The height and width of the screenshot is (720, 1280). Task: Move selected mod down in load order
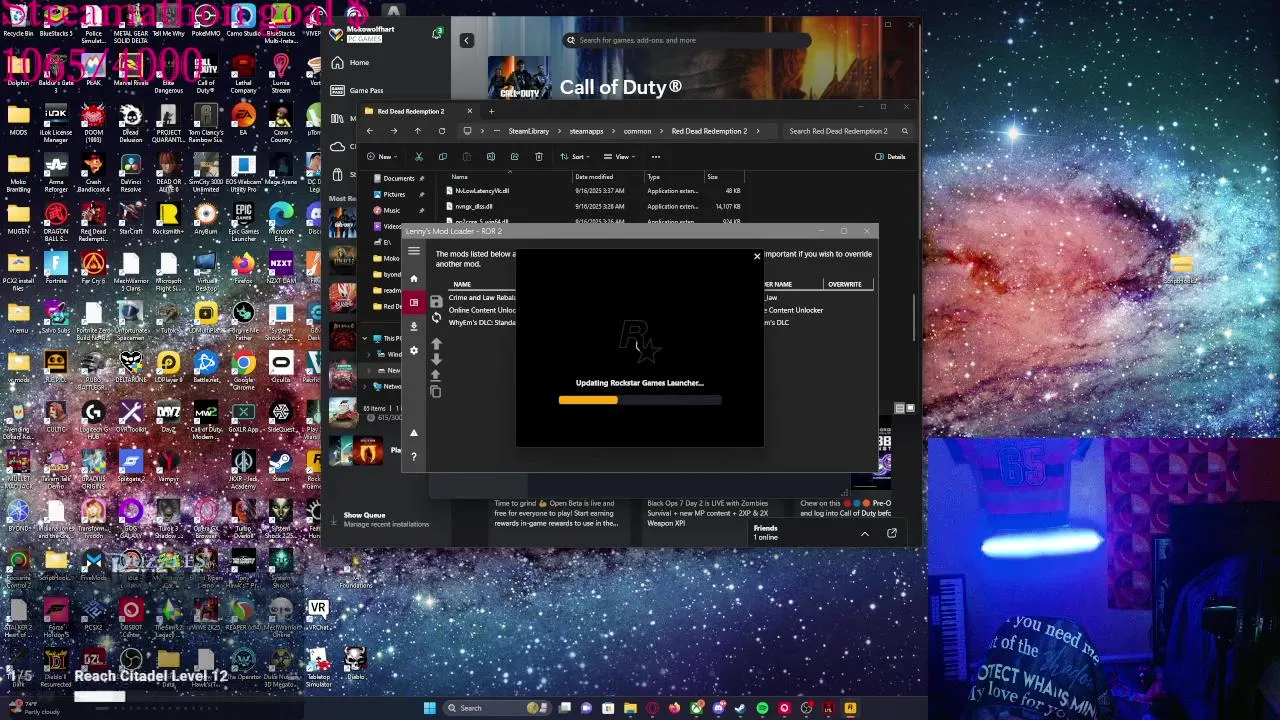tap(436, 359)
